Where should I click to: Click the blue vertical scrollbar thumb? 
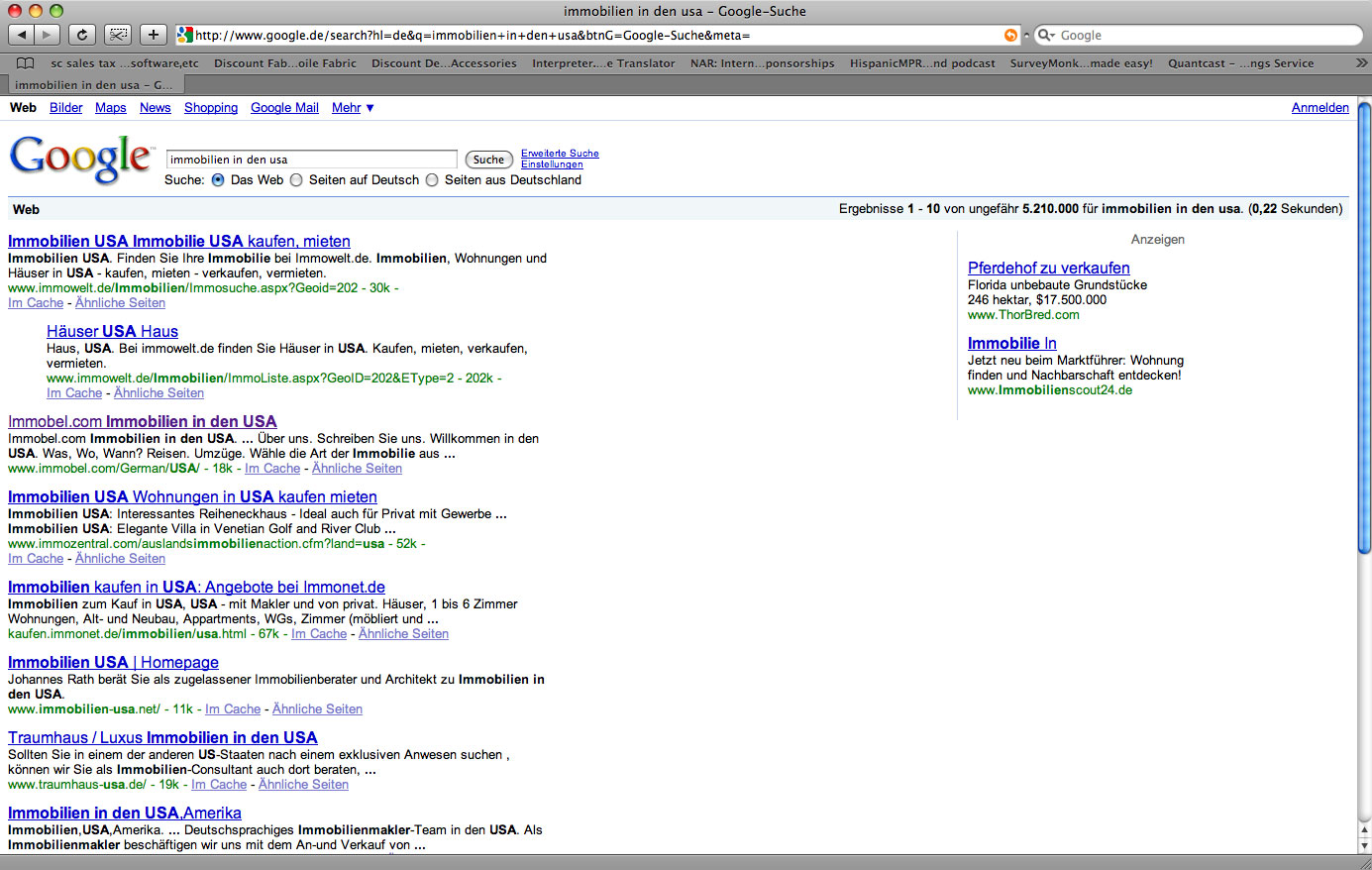click(x=1364, y=327)
